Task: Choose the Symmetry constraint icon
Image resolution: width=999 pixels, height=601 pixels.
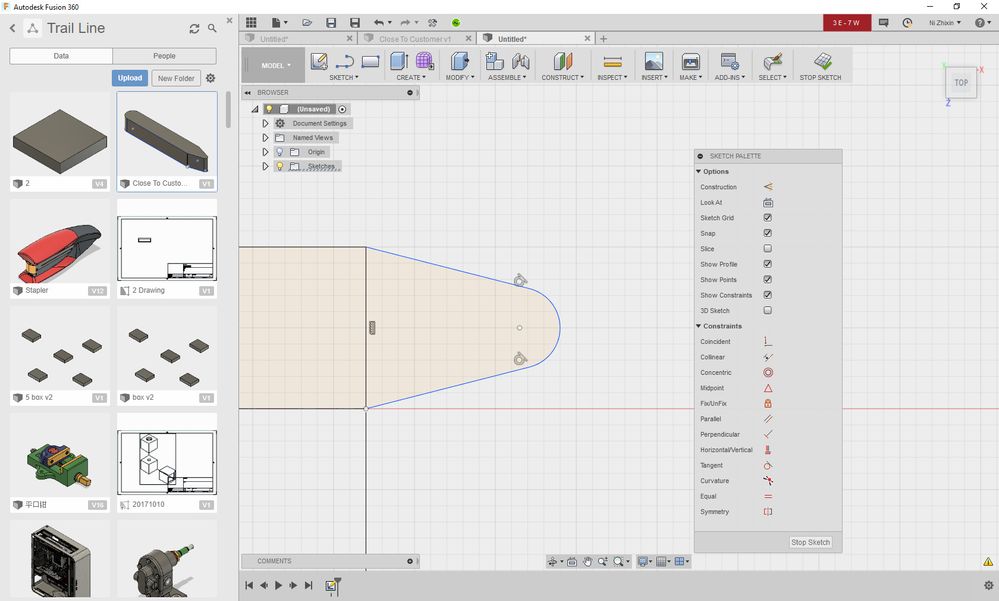Action: coord(768,512)
